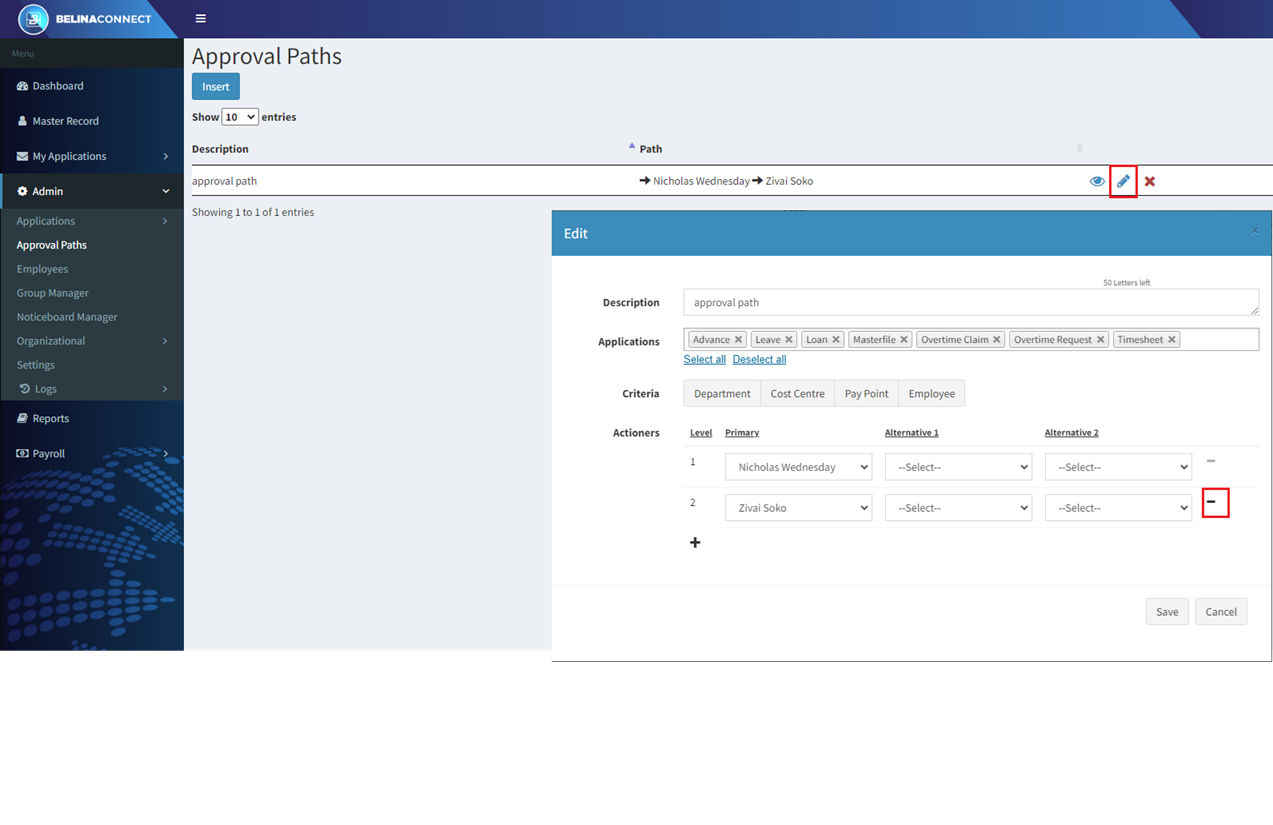1273x825 pixels.
Task: Select Approval Paths in sidebar
Action: (x=52, y=245)
